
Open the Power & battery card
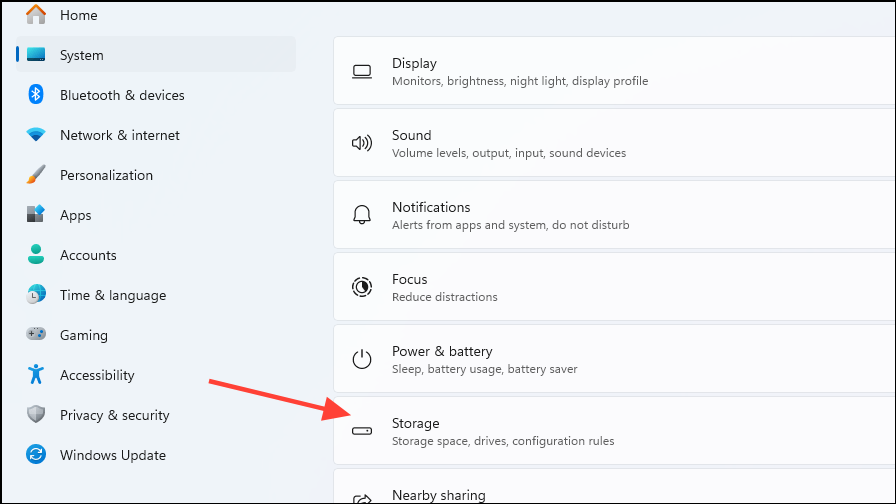(x=614, y=359)
